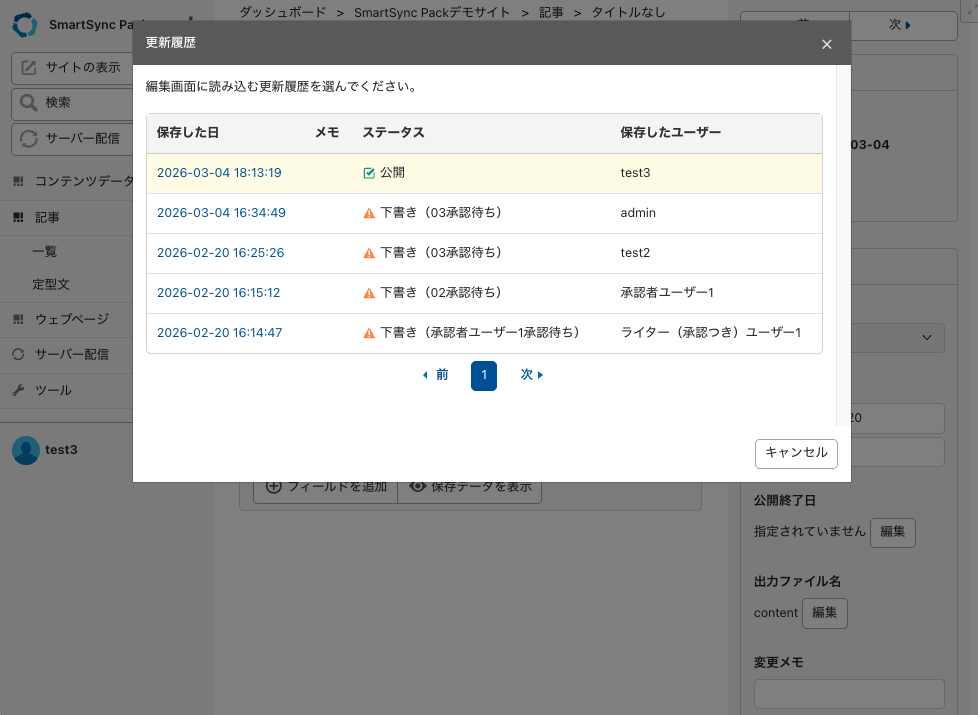Click the サーバー配信 sync icon button
978x715 pixels.
30,138
